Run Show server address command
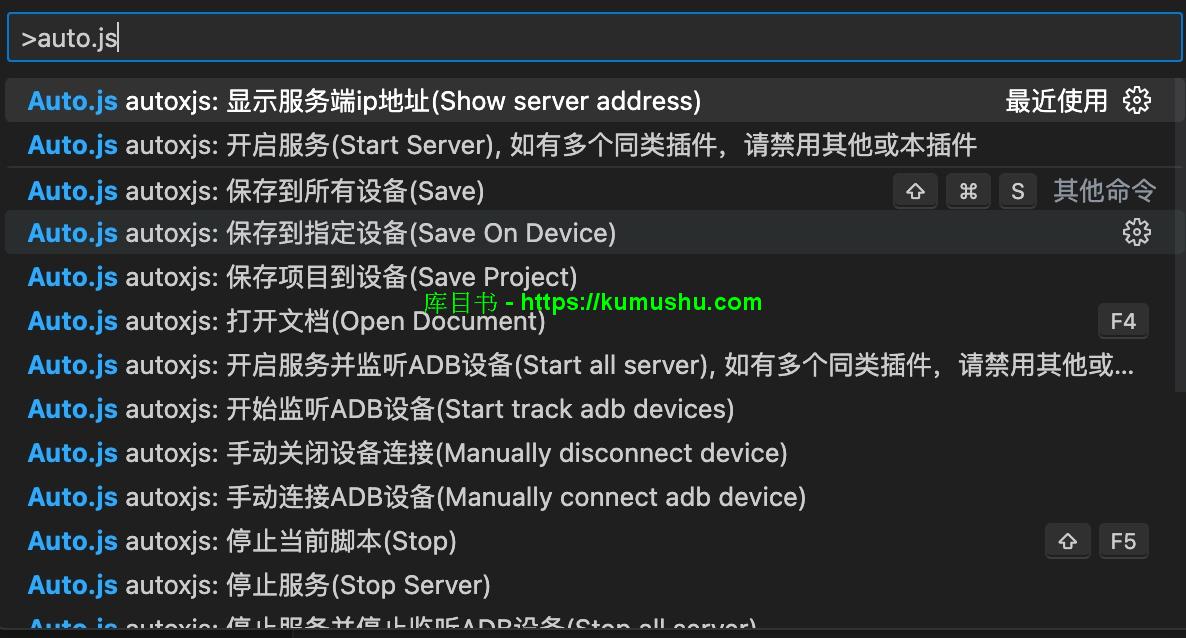The height and width of the screenshot is (638, 1186). [593, 101]
